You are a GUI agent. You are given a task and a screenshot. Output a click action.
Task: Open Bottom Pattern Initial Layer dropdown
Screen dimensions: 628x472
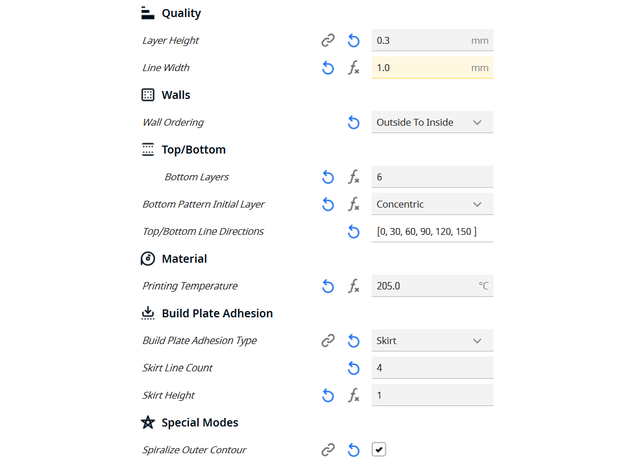432,204
